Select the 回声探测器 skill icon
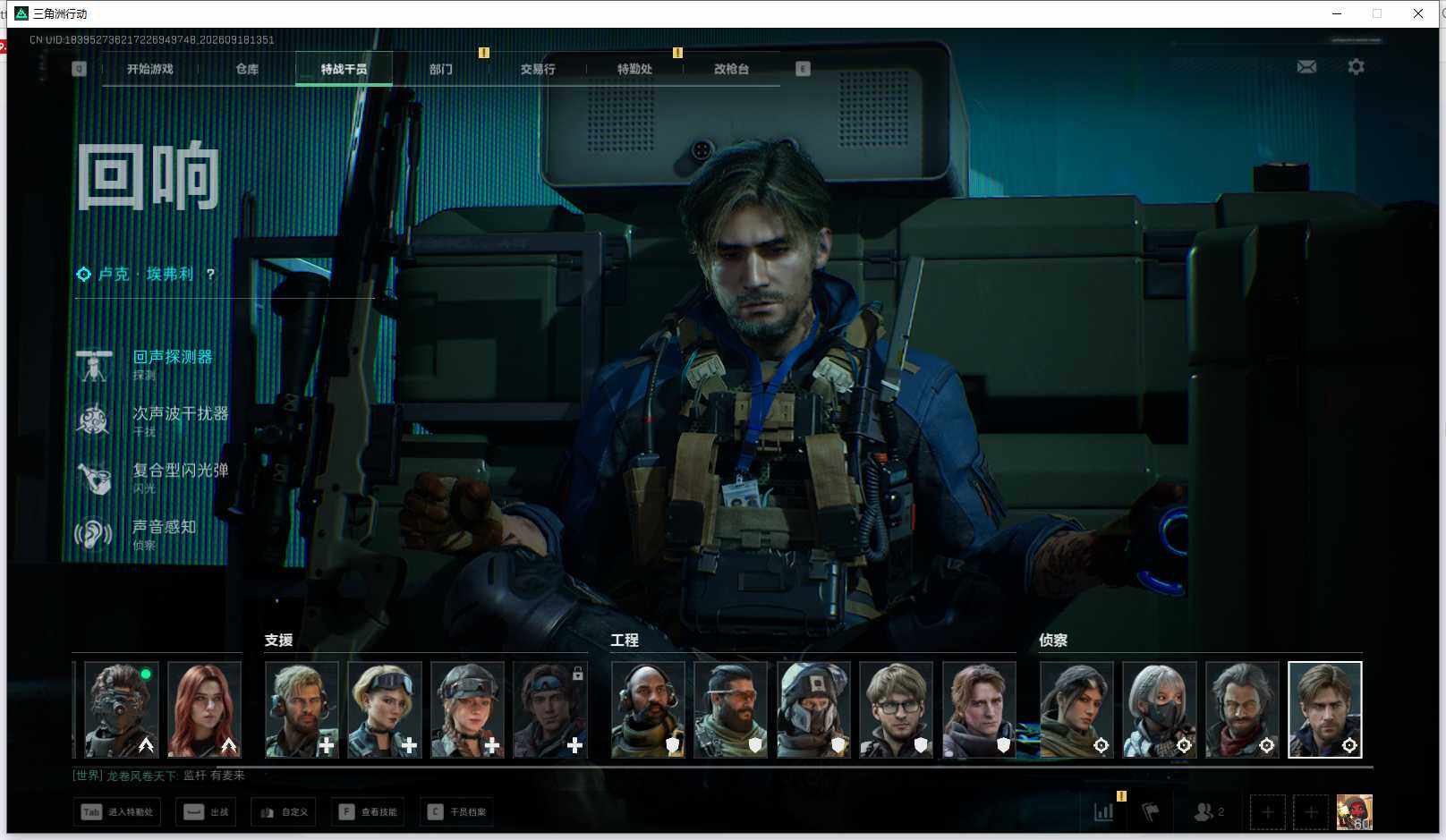 click(94, 365)
